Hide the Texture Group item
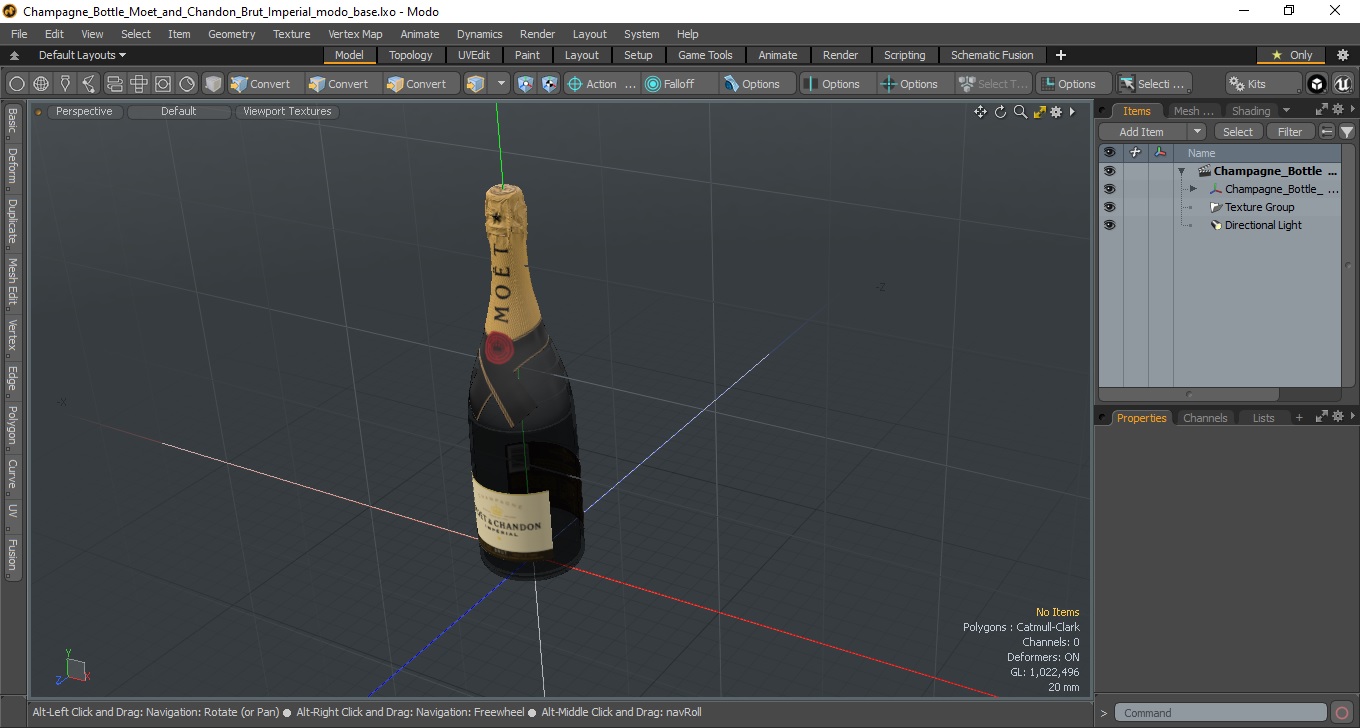This screenshot has height=728, width=1360. [1109, 207]
